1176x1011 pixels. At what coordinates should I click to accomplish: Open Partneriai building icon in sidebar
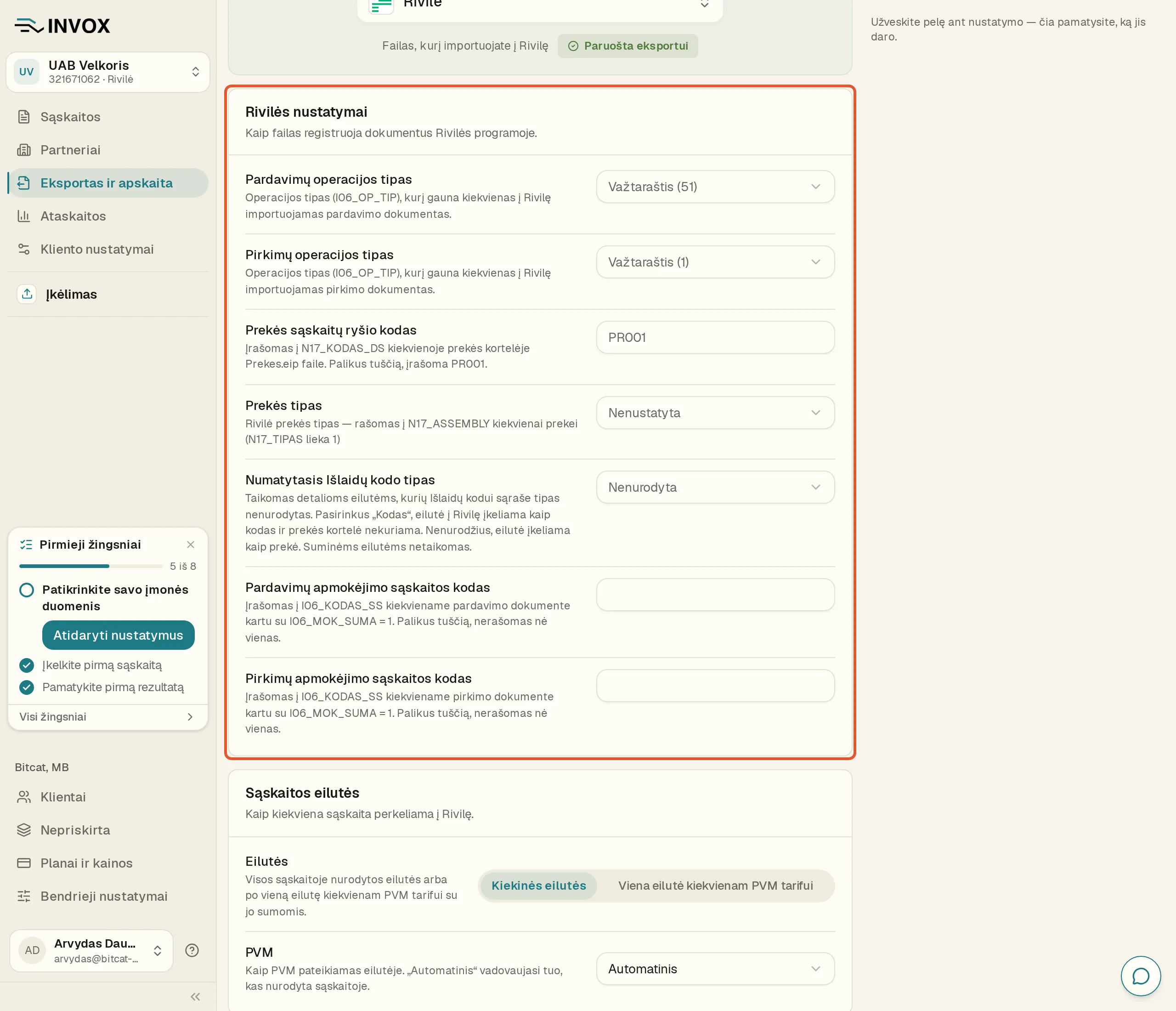pyautogui.click(x=24, y=150)
